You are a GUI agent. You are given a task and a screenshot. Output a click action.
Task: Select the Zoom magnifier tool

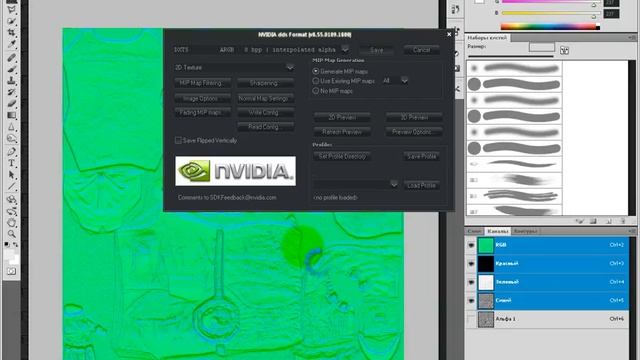(11, 234)
